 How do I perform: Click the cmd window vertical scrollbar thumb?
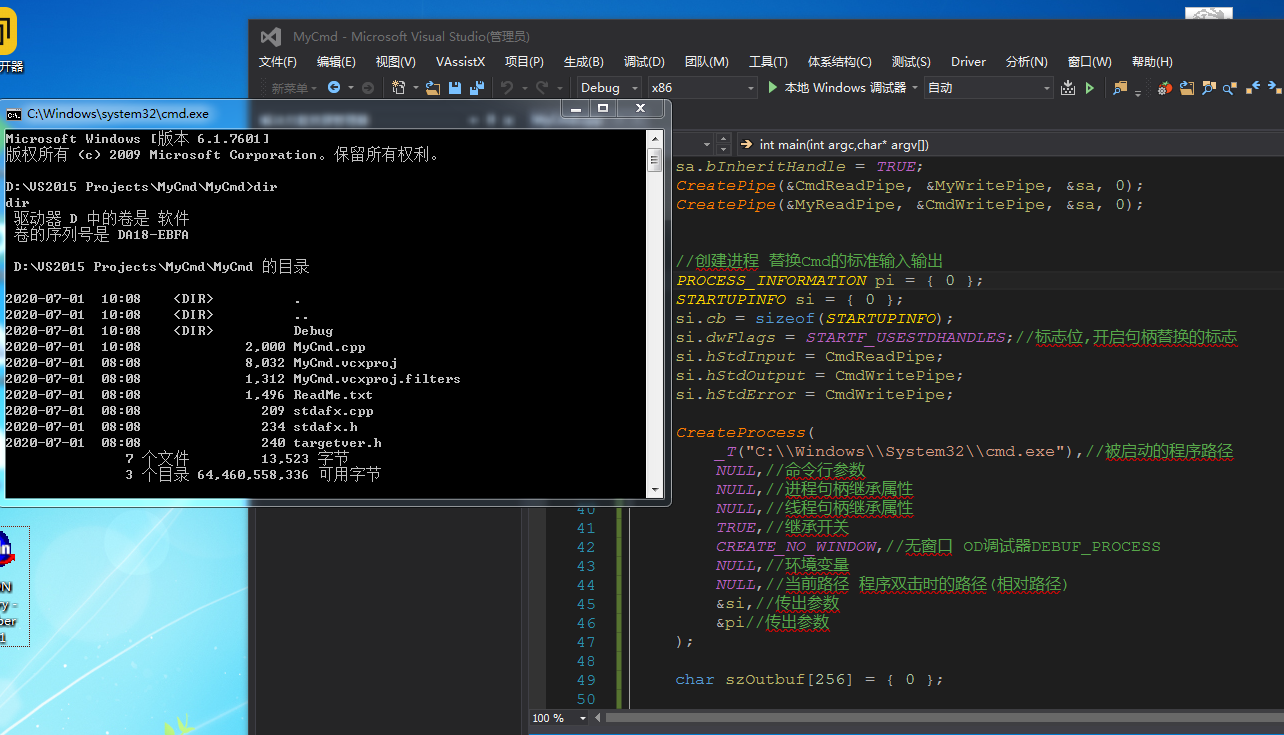pos(655,160)
